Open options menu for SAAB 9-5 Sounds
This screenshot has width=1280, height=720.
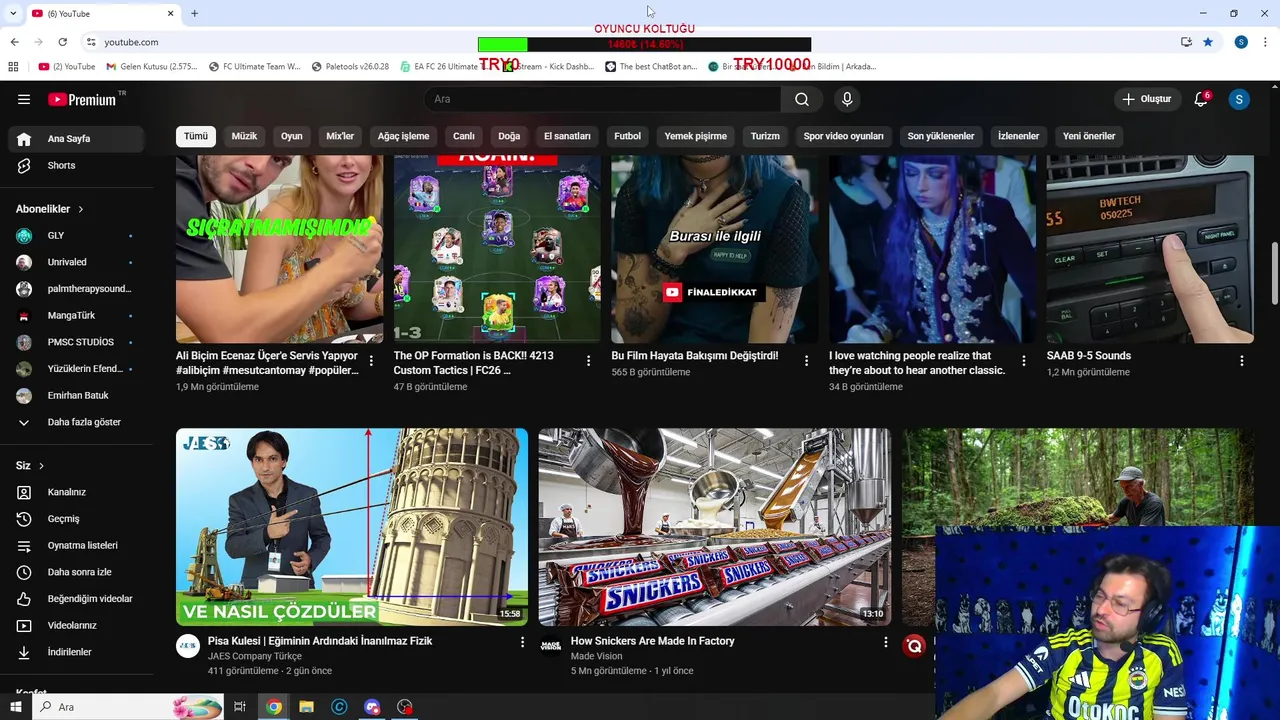1242,361
